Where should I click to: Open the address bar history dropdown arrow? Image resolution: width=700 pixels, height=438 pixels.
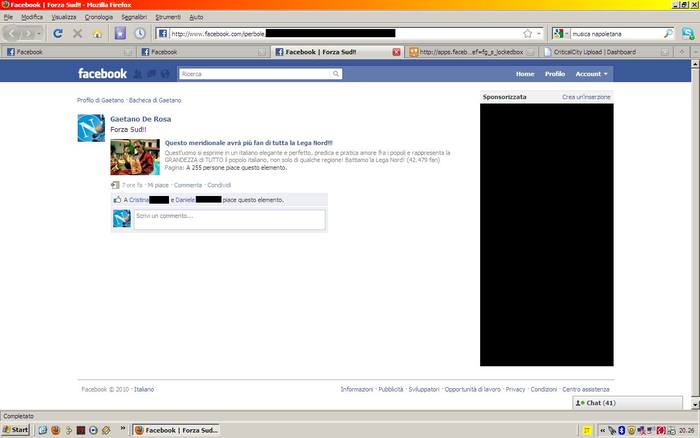pos(538,33)
